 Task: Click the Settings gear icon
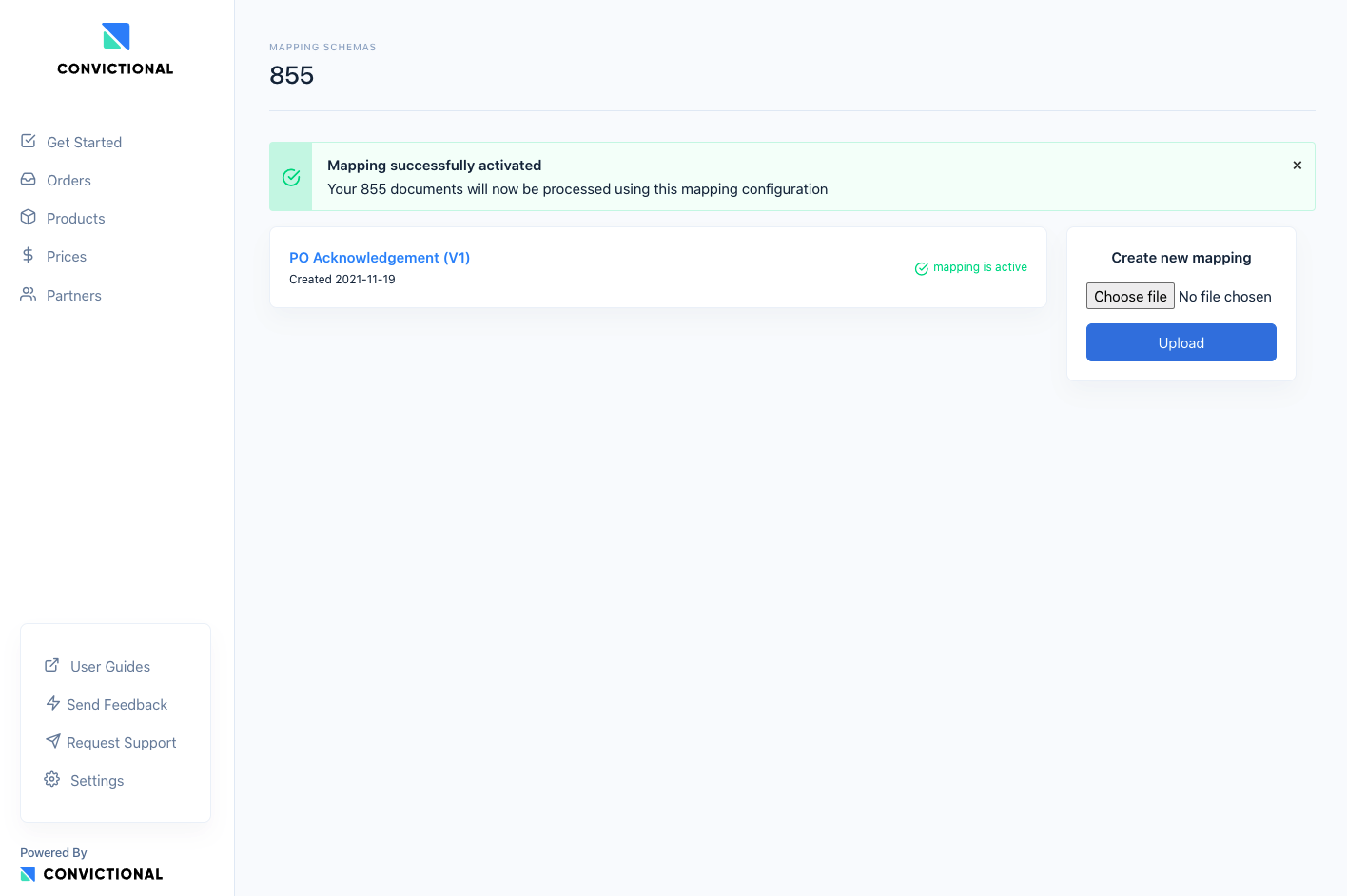pyautogui.click(x=52, y=779)
